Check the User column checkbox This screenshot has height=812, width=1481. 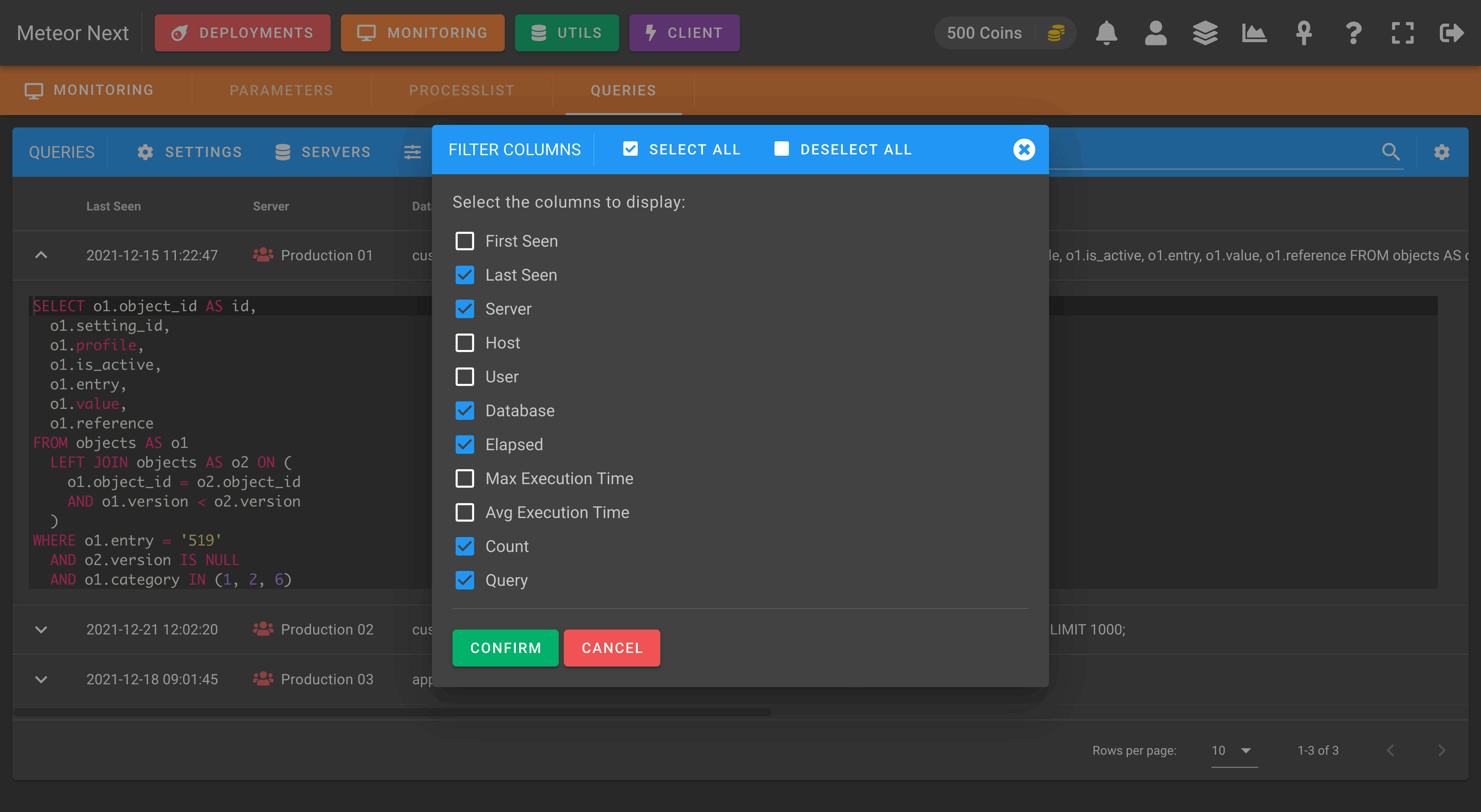click(x=465, y=376)
